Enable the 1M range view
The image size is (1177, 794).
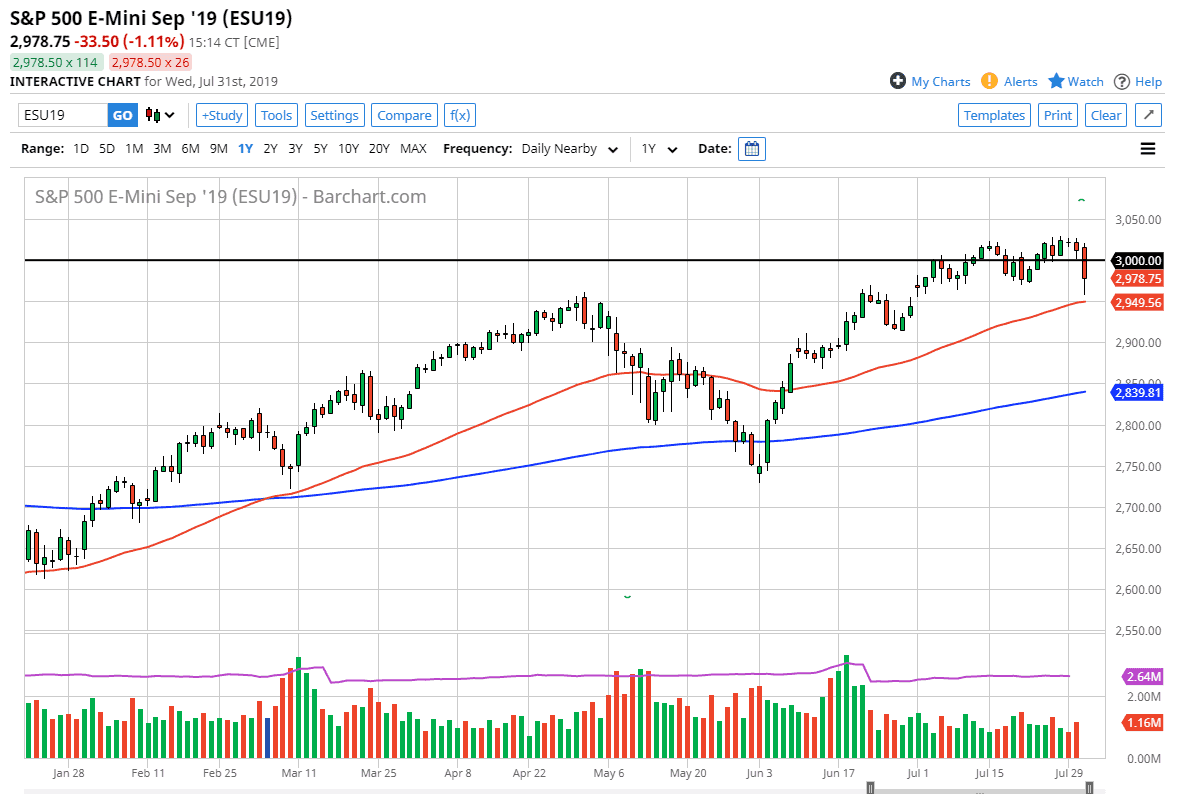pos(133,148)
